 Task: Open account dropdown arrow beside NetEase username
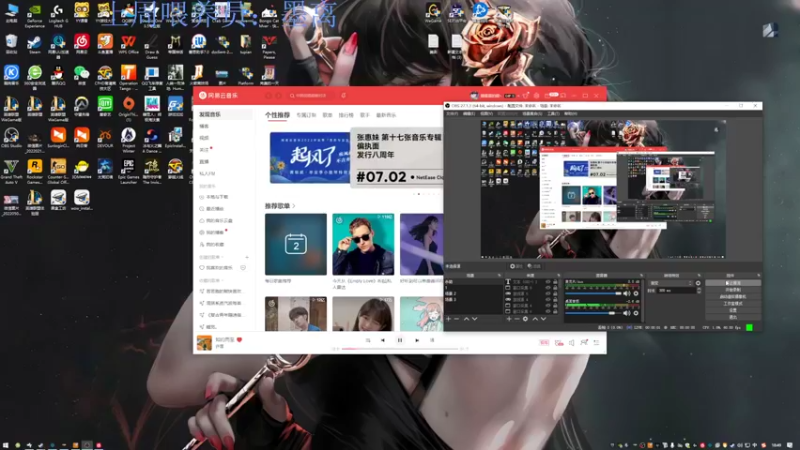click(518, 95)
